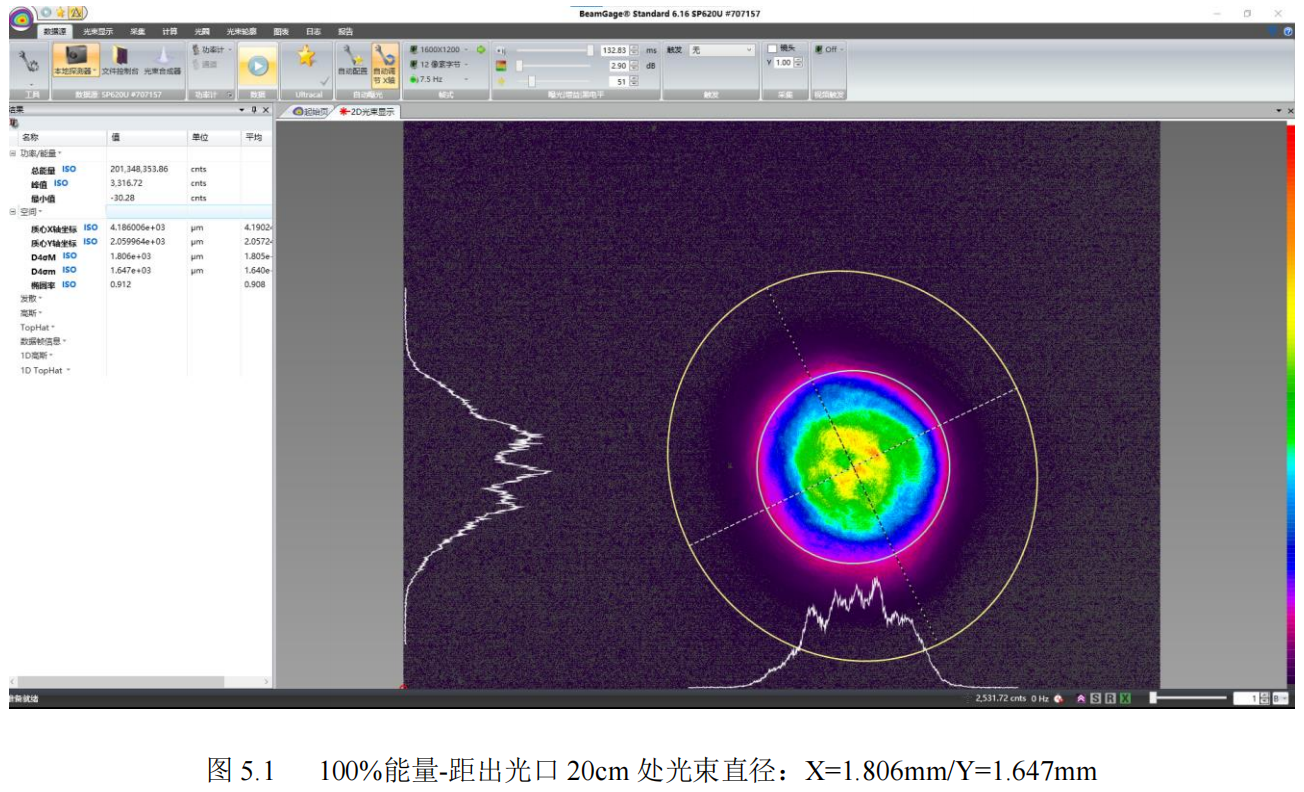Screen dimensions: 1304x792
Task: Open 光束合成器 beam maker icon
Action: pos(162,58)
